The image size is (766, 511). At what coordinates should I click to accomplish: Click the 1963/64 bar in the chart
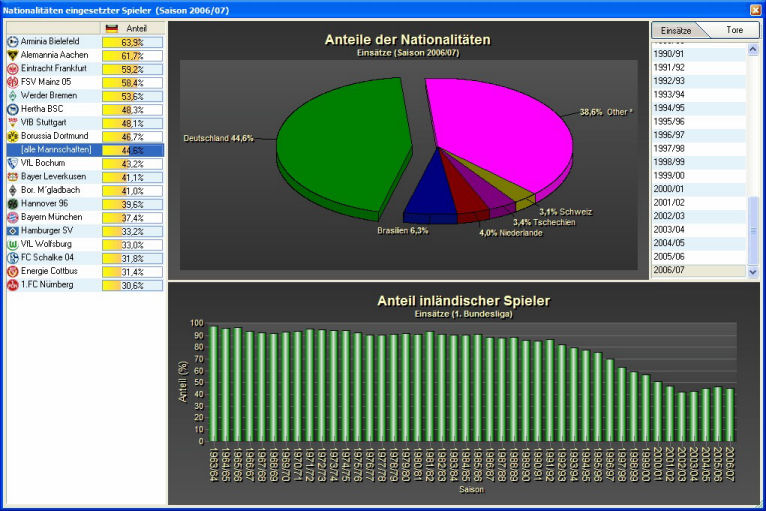coord(213,384)
